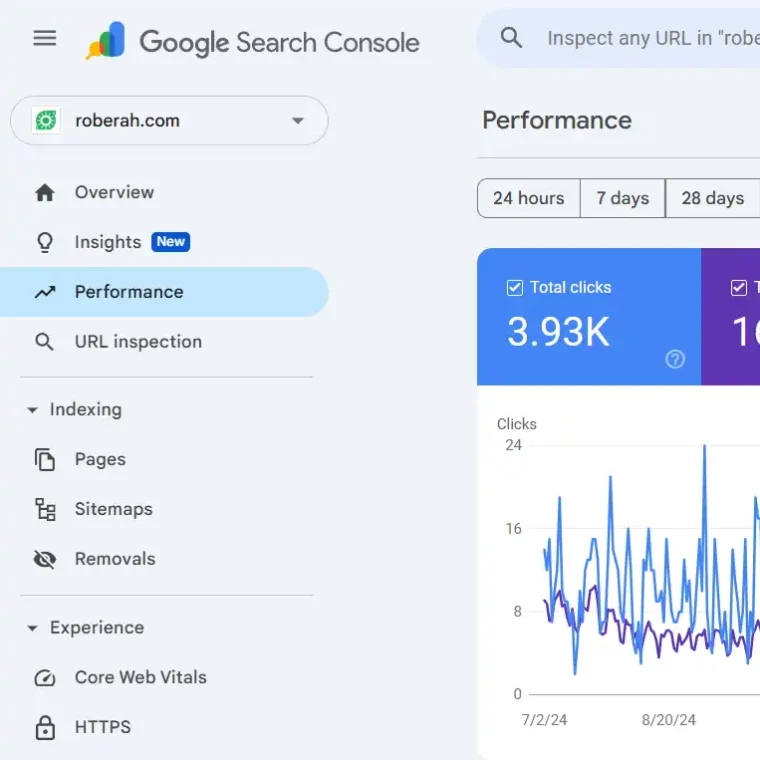
Task: Click the Google Search Console logo
Action: (252, 42)
